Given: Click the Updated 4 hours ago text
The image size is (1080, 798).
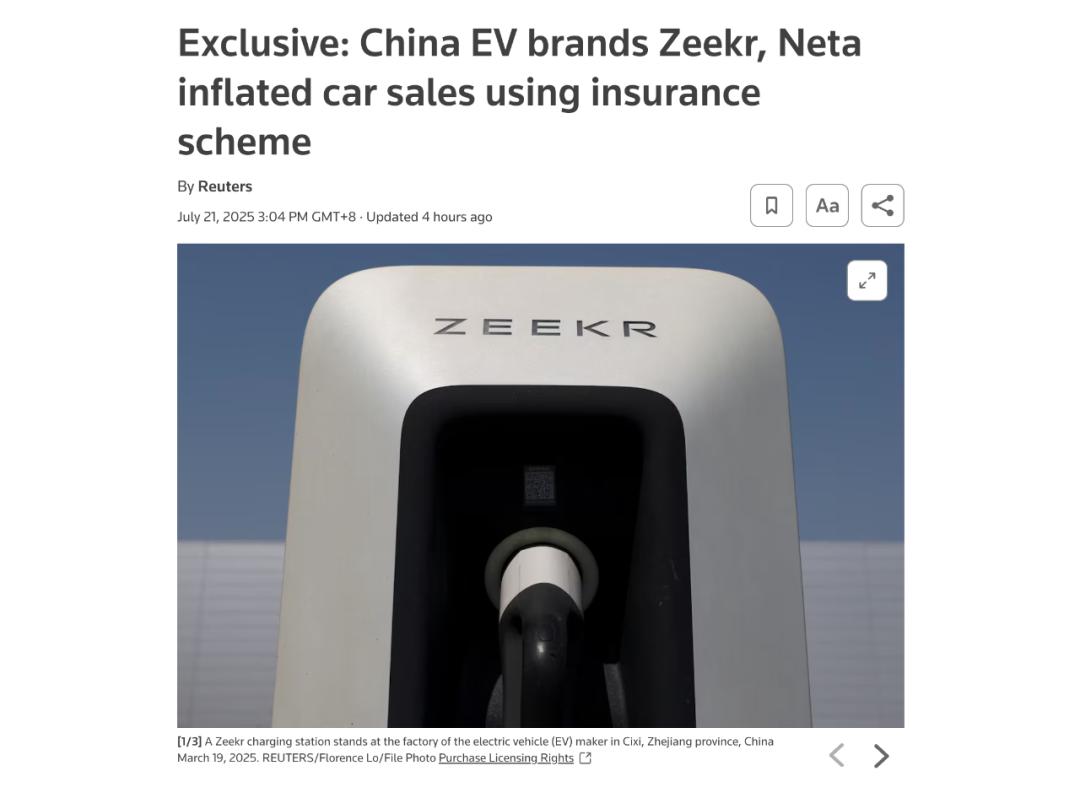Looking at the screenshot, I should click(429, 217).
